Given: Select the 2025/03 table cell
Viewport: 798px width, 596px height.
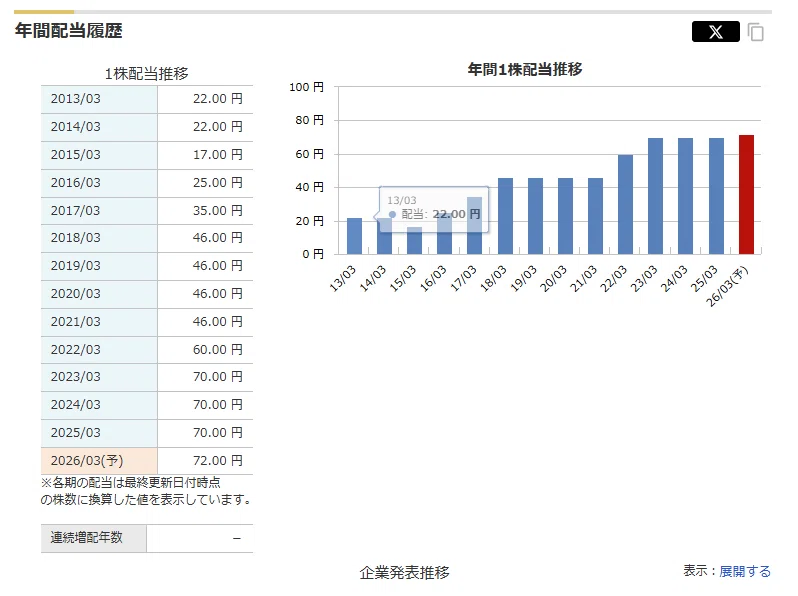Looking at the screenshot, I should [99, 433].
